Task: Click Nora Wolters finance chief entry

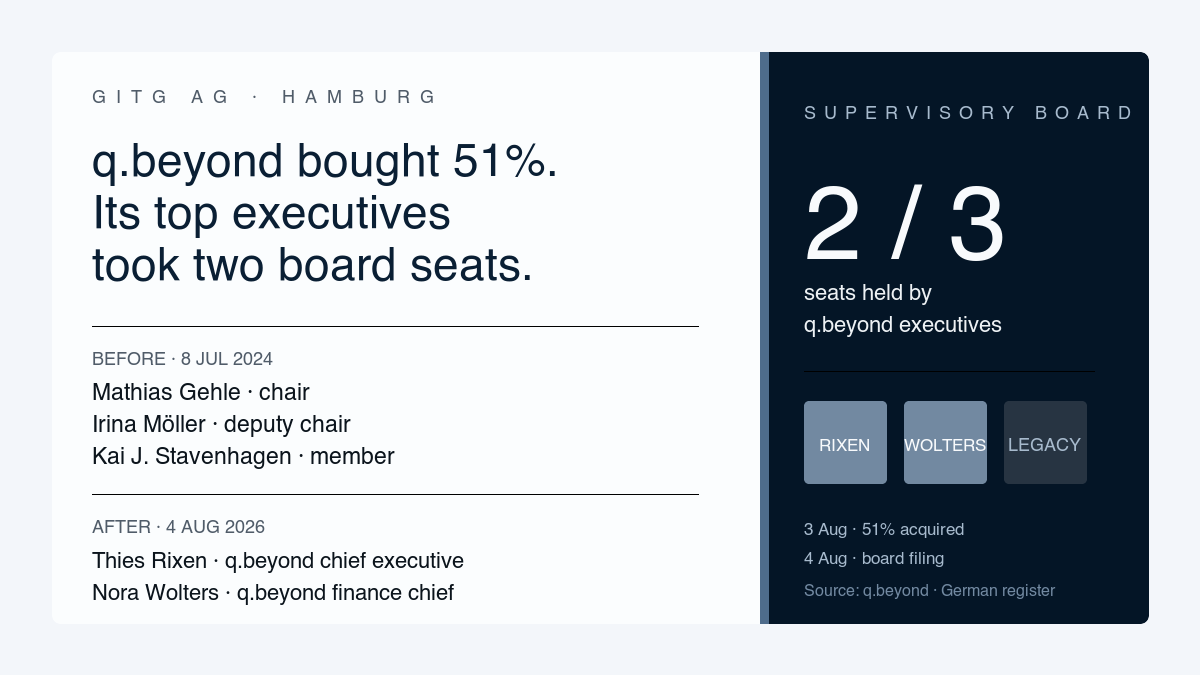Action: [x=273, y=592]
